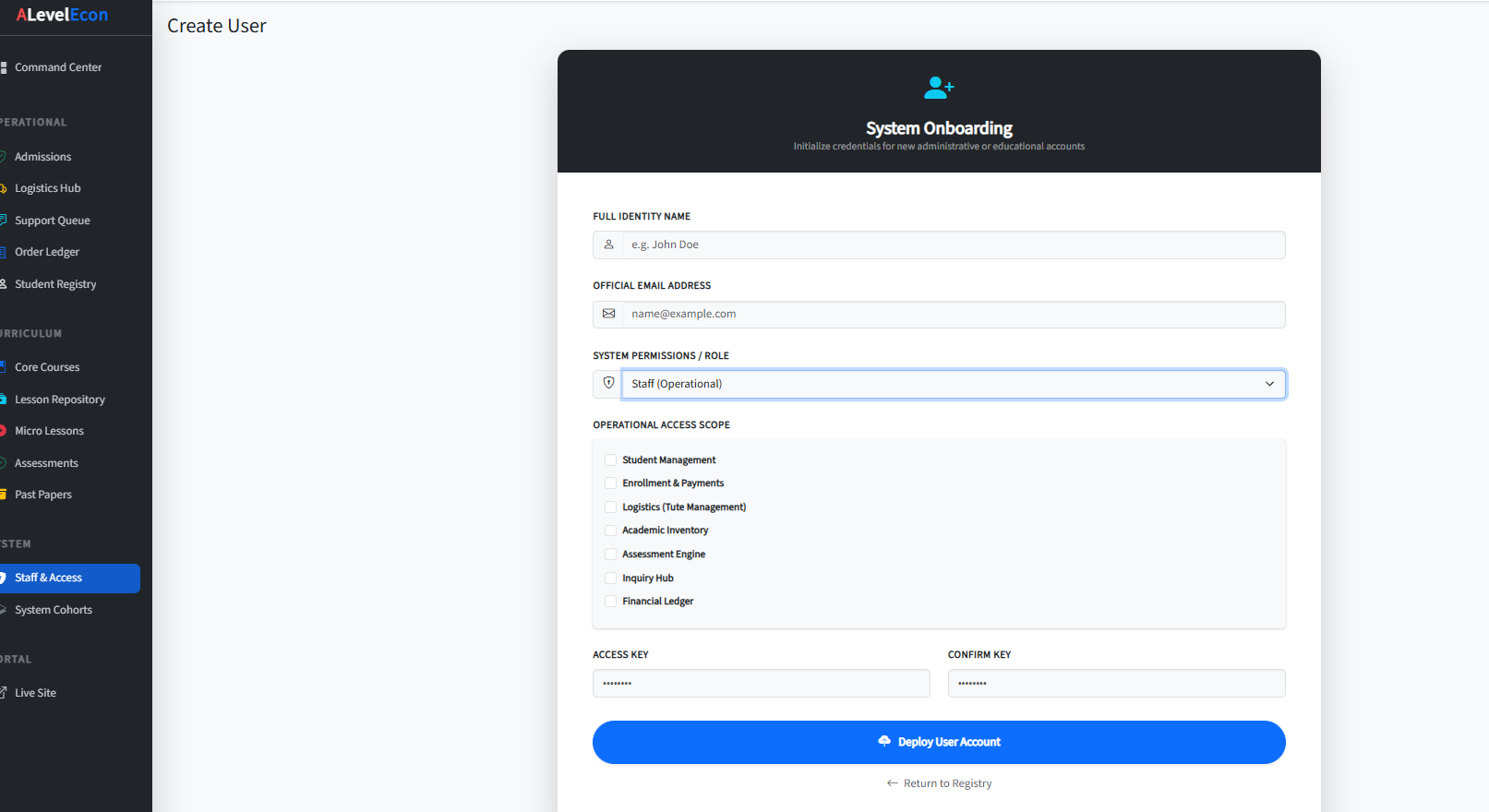Image resolution: width=1489 pixels, height=812 pixels.
Task: Click the chevron arrow on Staff (Operational) select
Action: 1269,384
